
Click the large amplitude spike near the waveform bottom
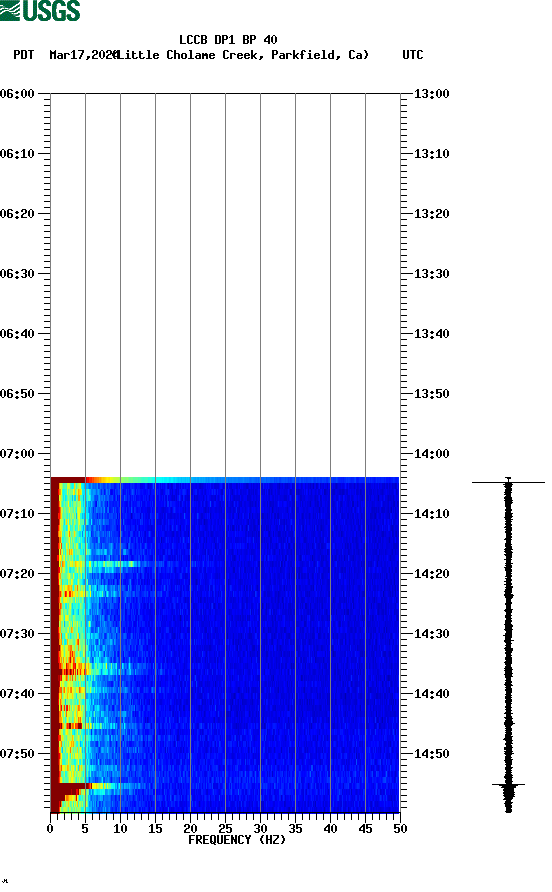point(508,785)
